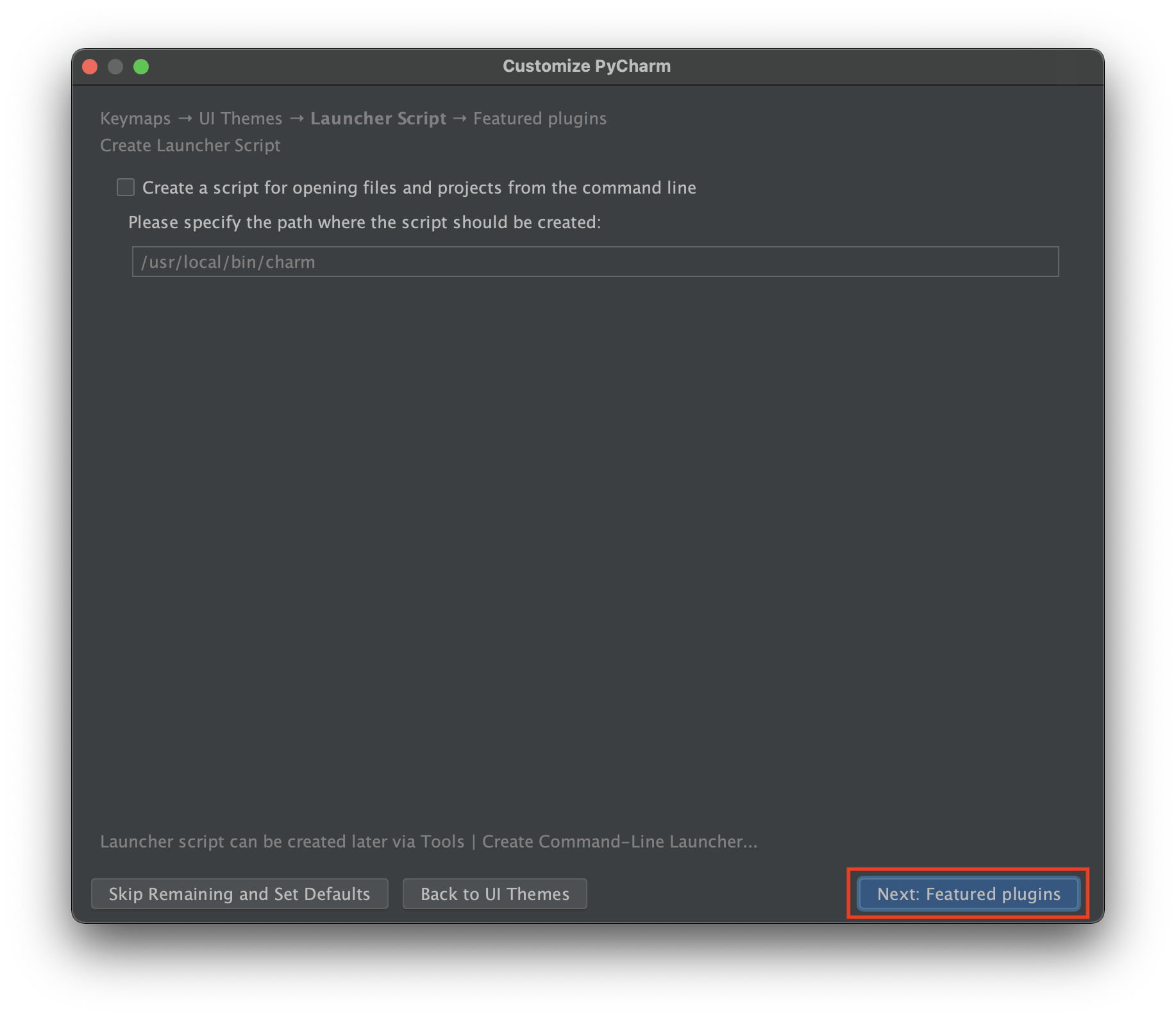The height and width of the screenshot is (1018, 1176).
Task: Close the Customize PyCharm window
Action: [x=90, y=67]
